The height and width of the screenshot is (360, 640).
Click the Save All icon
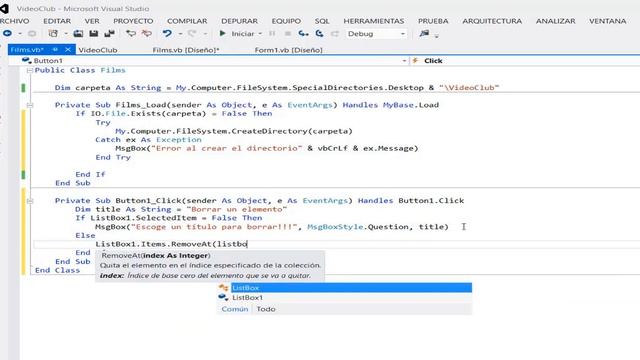click(109, 33)
